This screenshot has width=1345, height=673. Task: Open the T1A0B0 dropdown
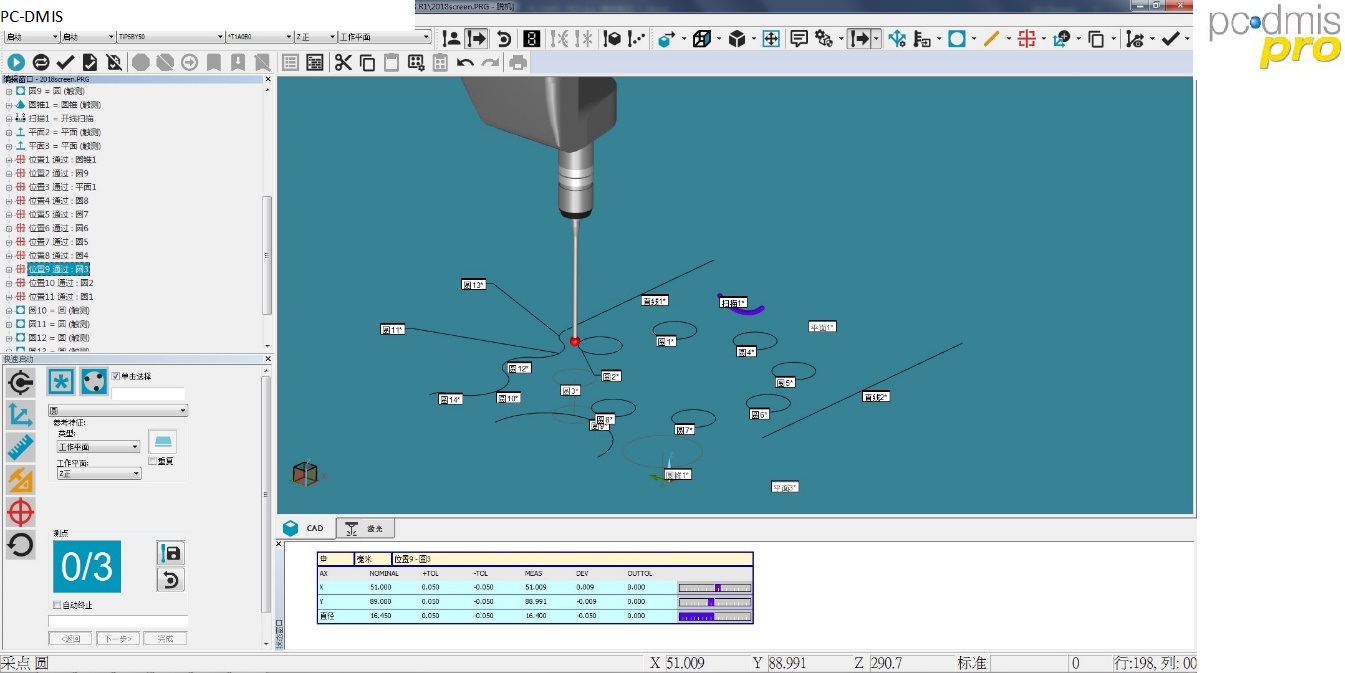(x=259, y=37)
